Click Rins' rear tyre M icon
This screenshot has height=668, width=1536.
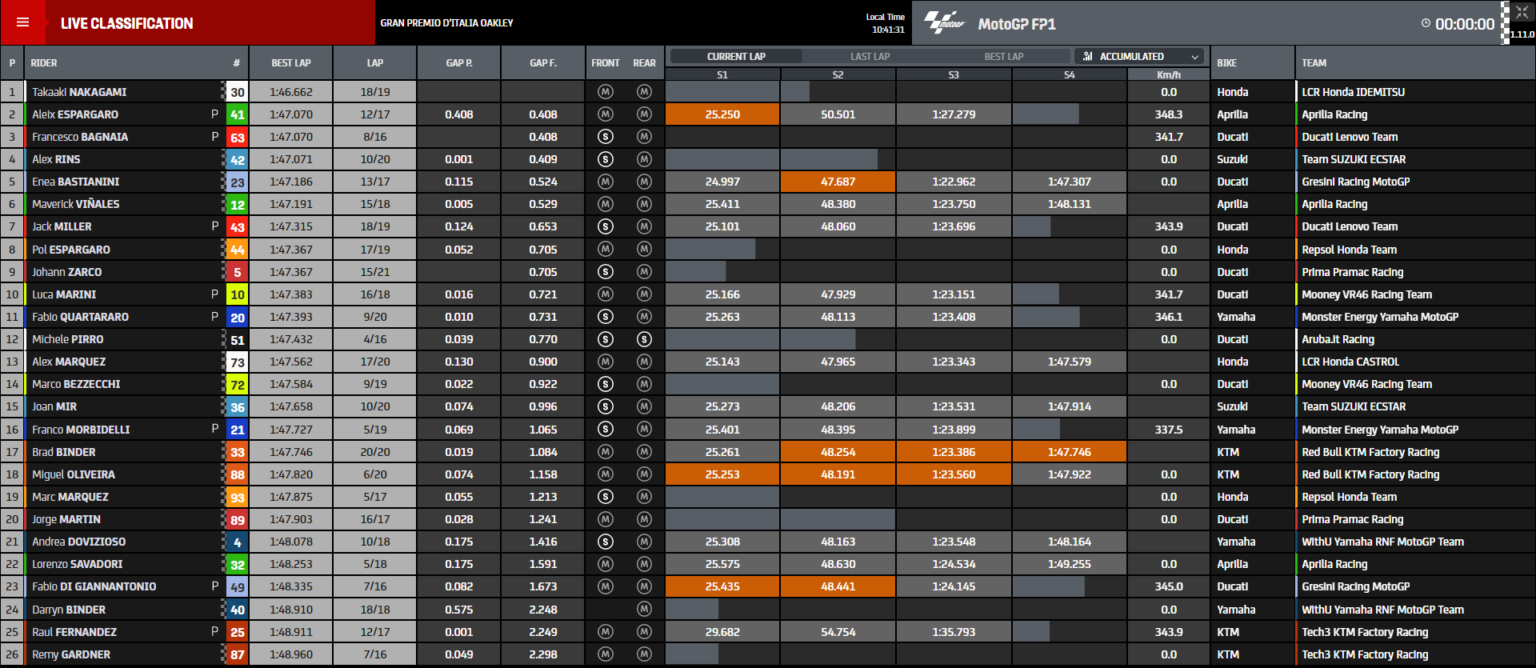(644, 159)
